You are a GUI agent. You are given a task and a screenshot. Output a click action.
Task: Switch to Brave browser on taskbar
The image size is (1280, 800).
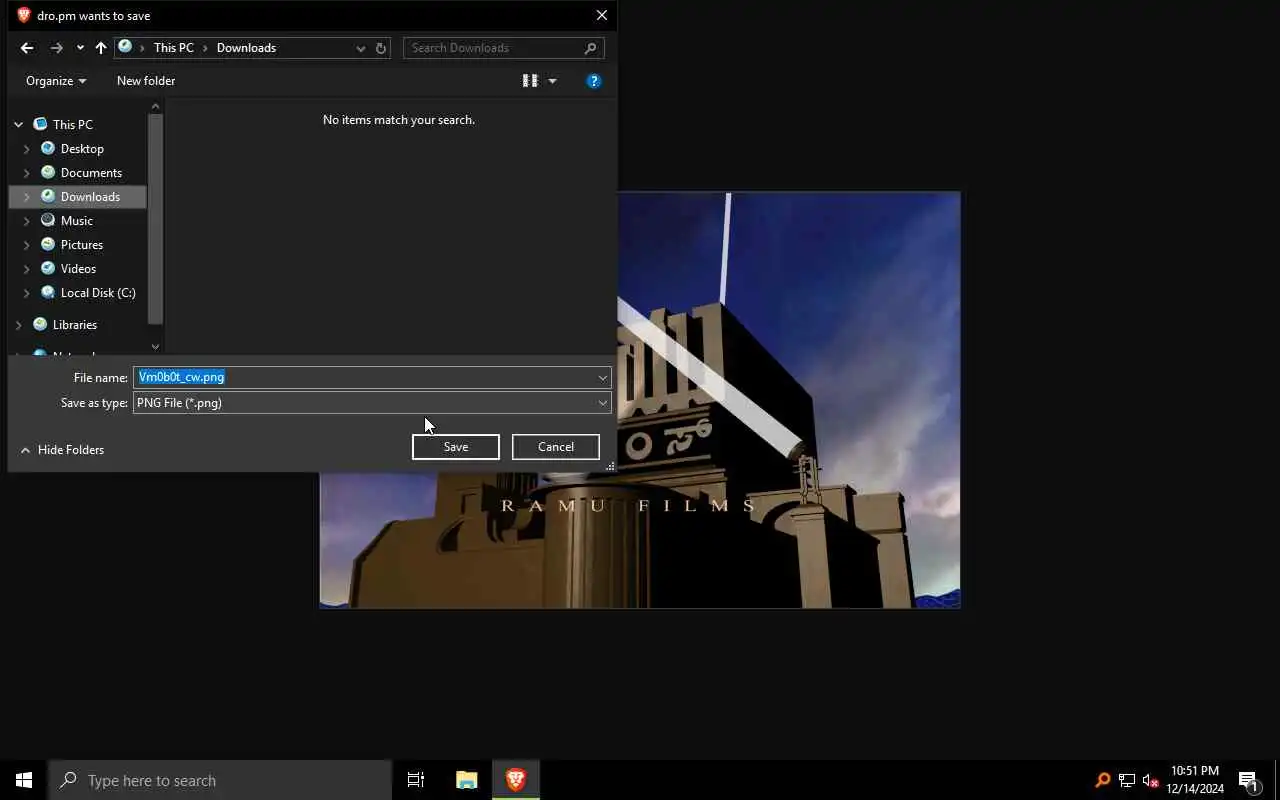[516, 780]
